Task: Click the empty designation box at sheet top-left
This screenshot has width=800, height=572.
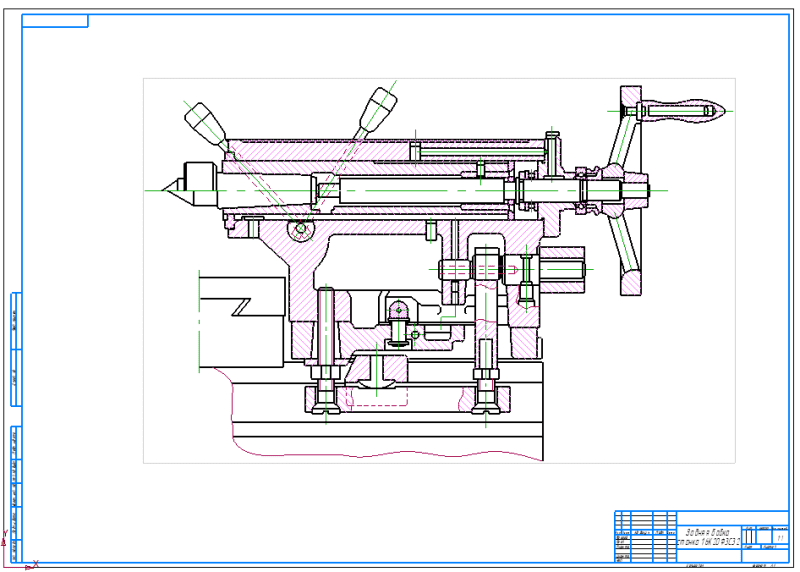Action: point(55,21)
